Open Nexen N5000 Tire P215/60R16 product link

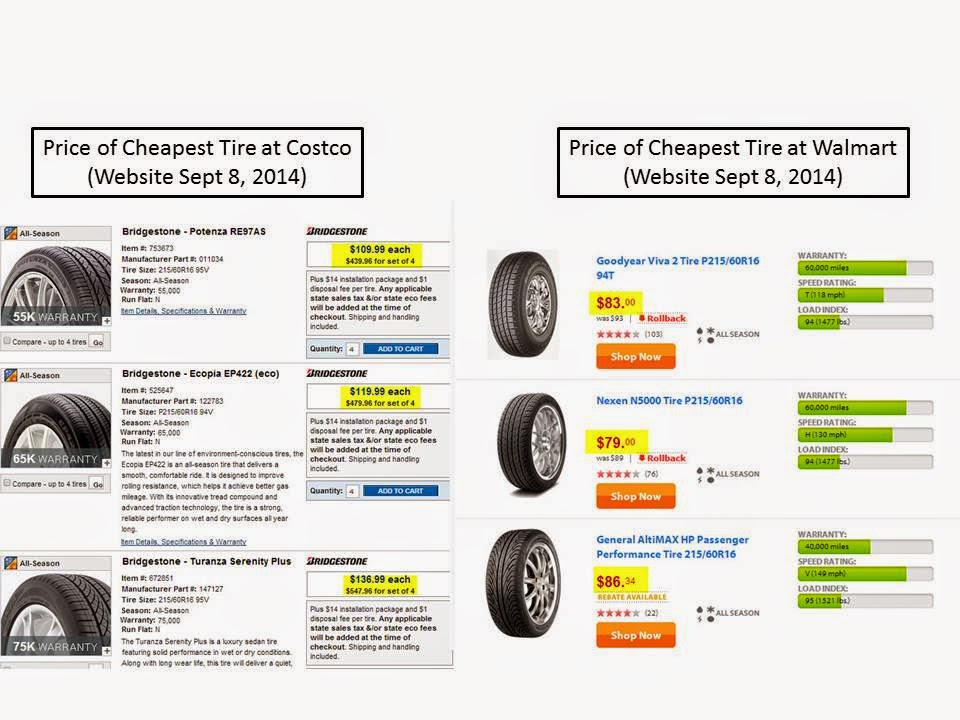click(669, 400)
